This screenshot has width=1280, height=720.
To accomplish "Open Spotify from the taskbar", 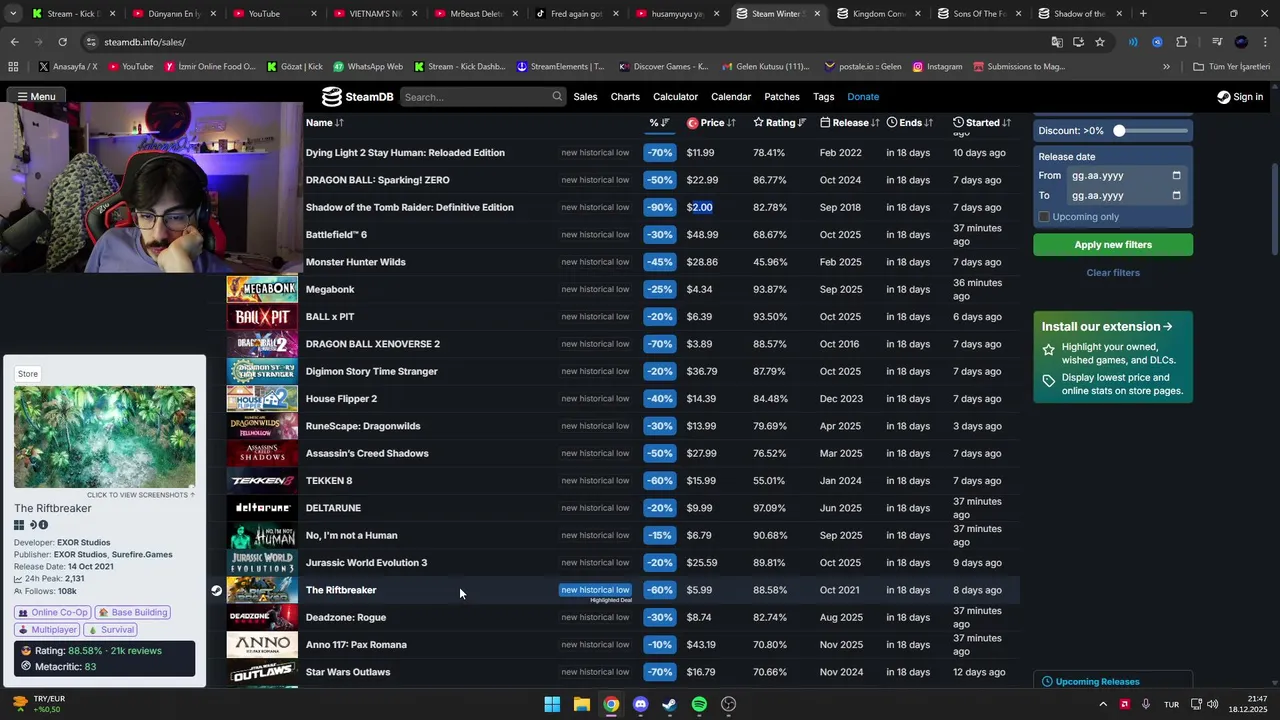I will coord(699,704).
